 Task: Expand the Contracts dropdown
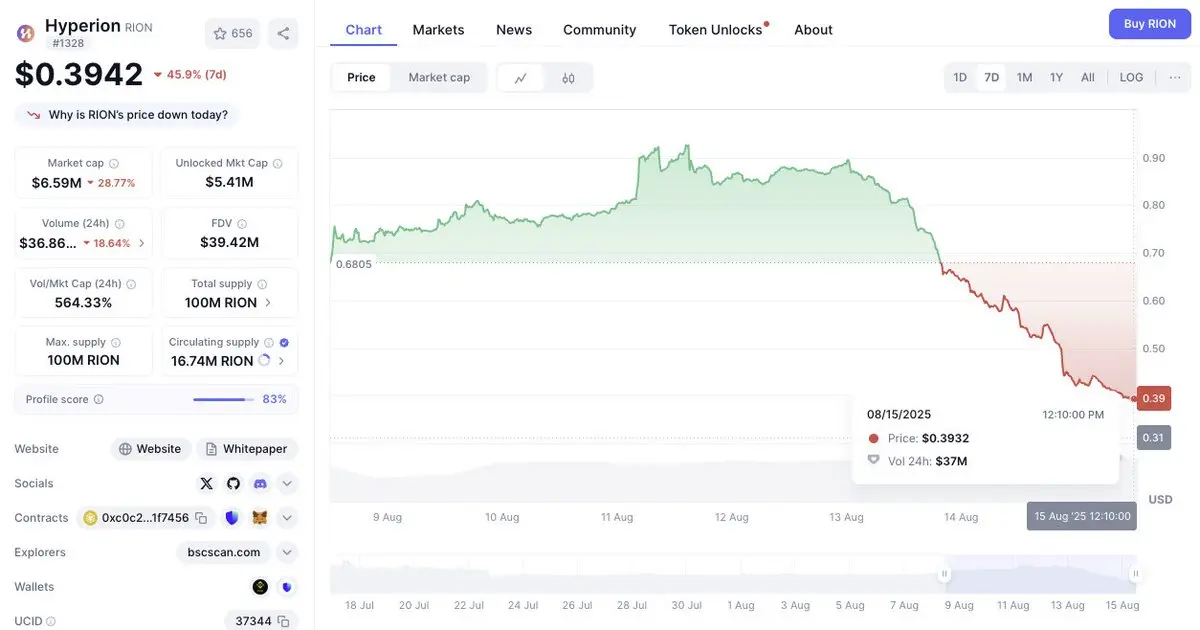pos(287,518)
